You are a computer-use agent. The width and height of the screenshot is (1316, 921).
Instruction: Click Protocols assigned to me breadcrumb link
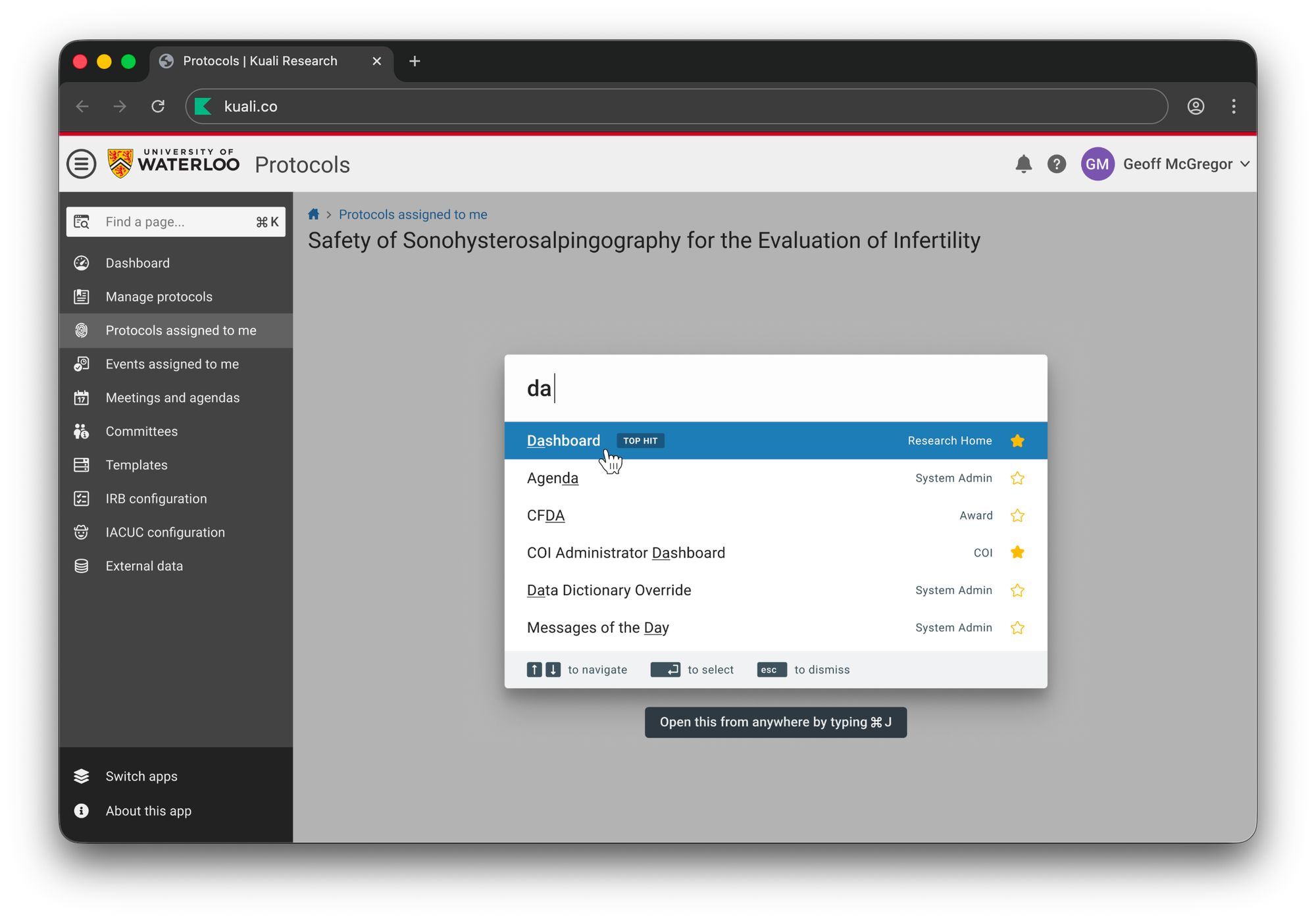point(413,214)
